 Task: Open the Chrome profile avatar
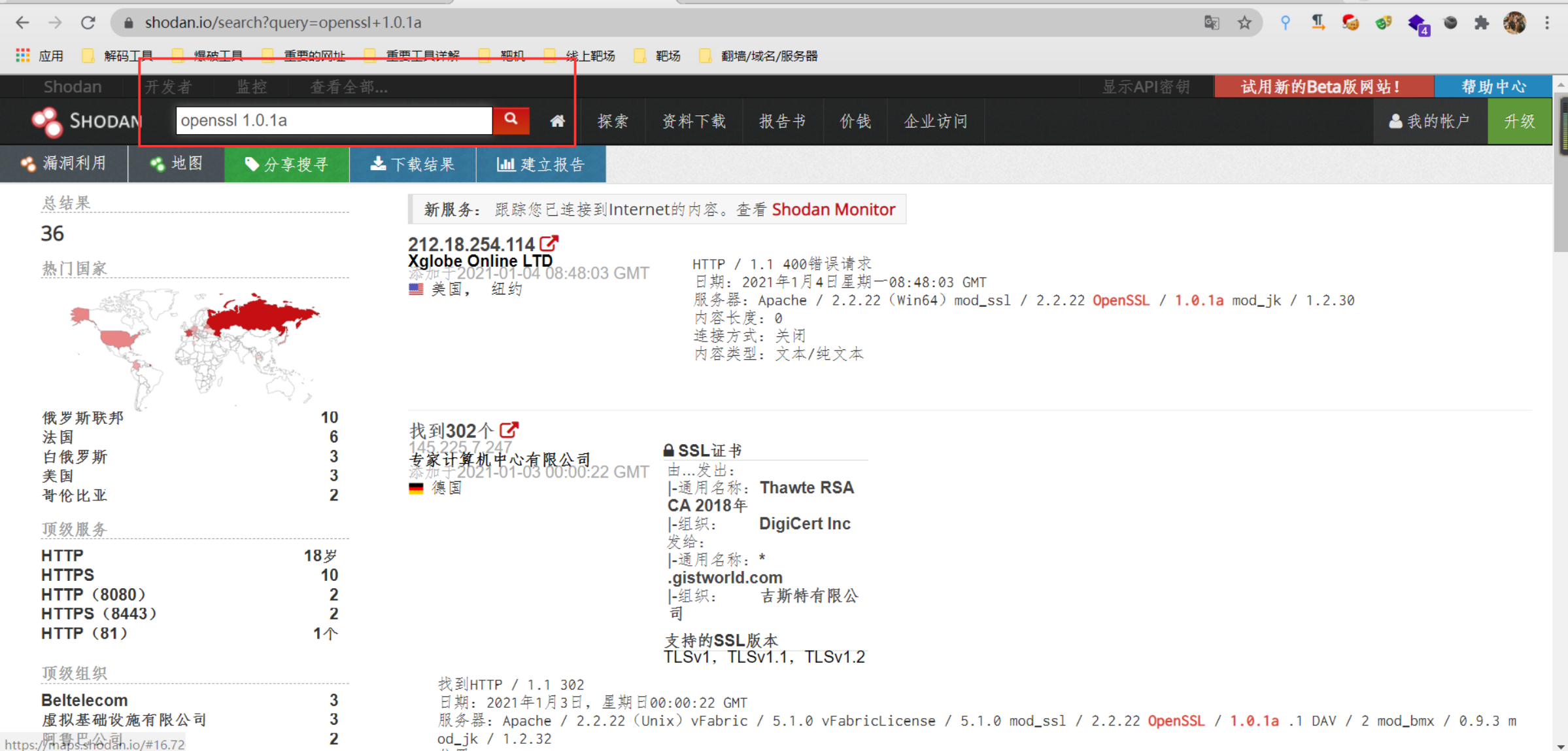coord(1514,22)
